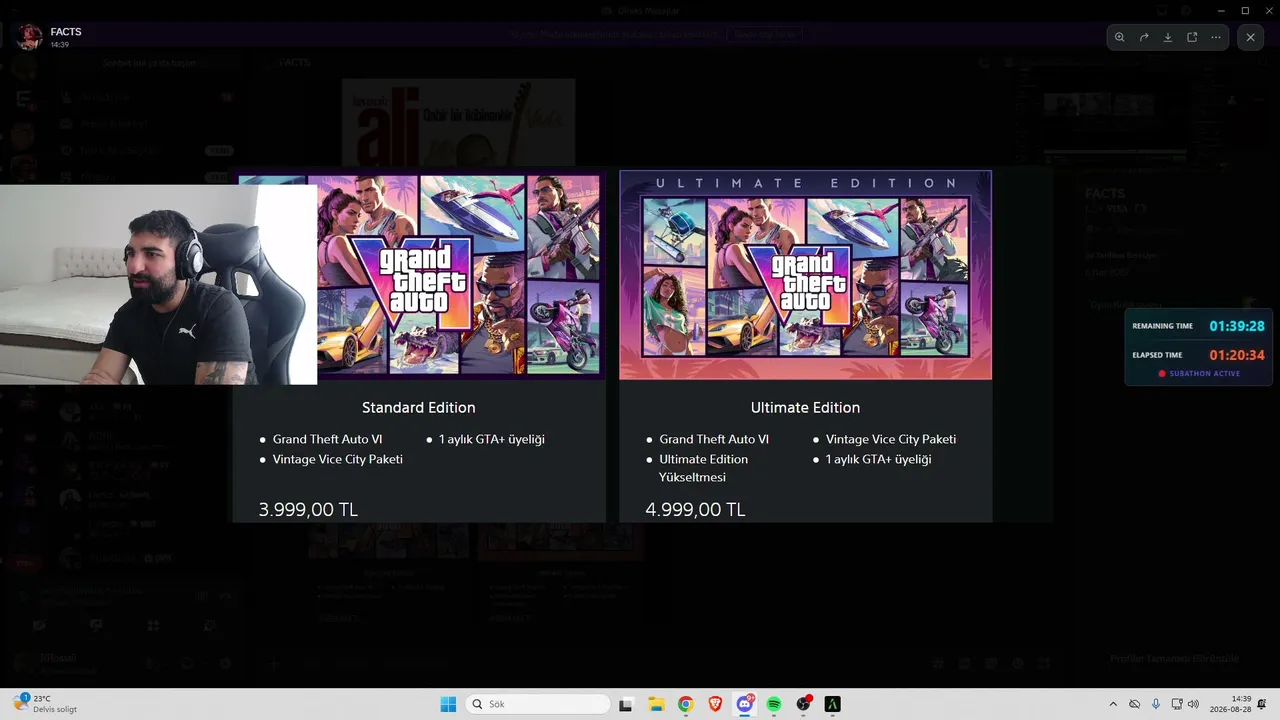
Task: Open the image in browser
Action: click(x=1192, y=37)
